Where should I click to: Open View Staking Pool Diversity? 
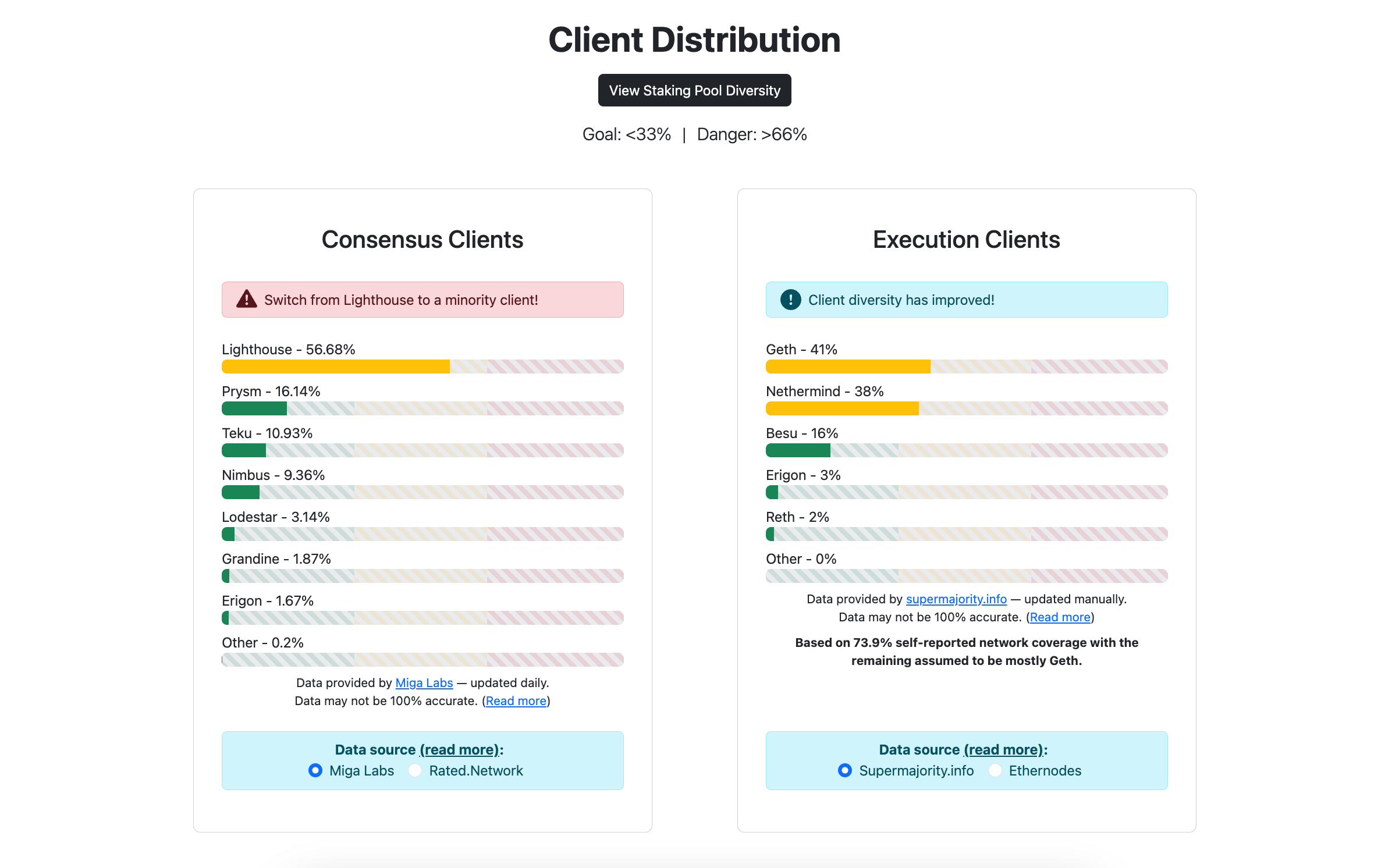click(x=694, y=90)
